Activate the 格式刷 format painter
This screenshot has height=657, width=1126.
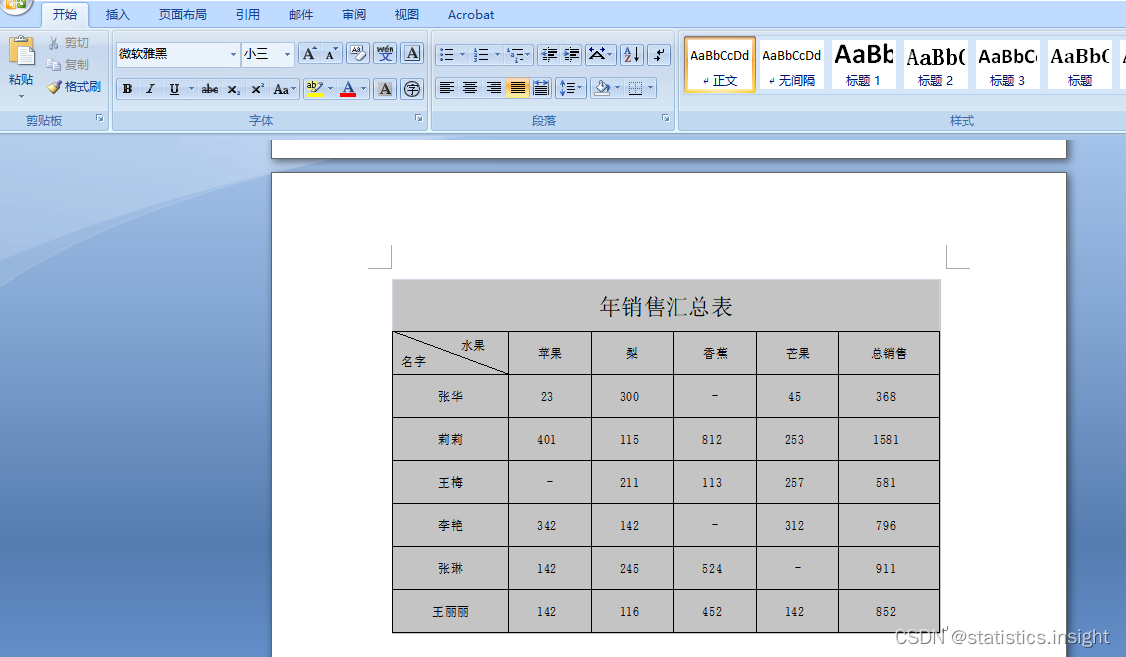coord(74,87)
